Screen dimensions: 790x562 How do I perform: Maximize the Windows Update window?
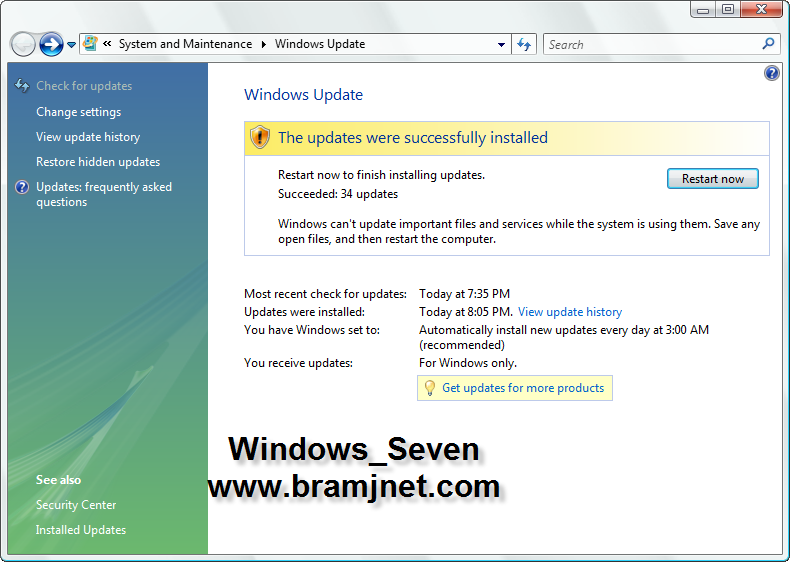[728, 10]
